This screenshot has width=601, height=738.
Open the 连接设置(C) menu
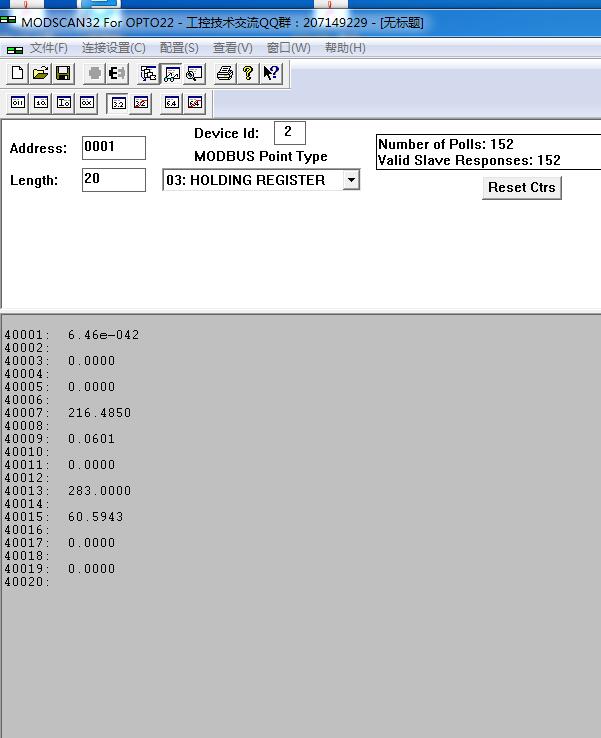tap(113, 47)
